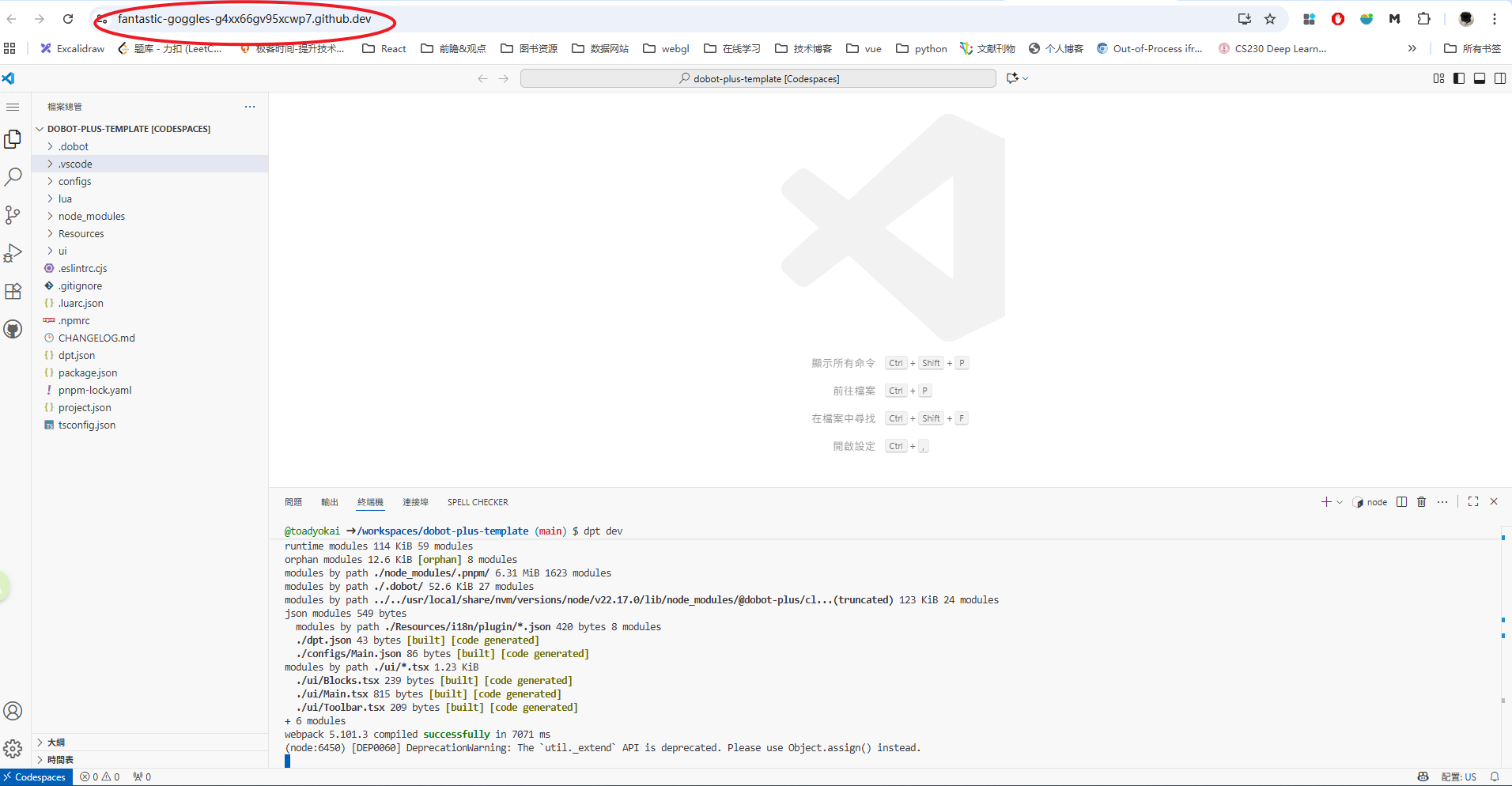Open the new terminal launch profile dropdown
Image resolution: width=1512 pixels, height=786 pixels.
coord(1340,502)
